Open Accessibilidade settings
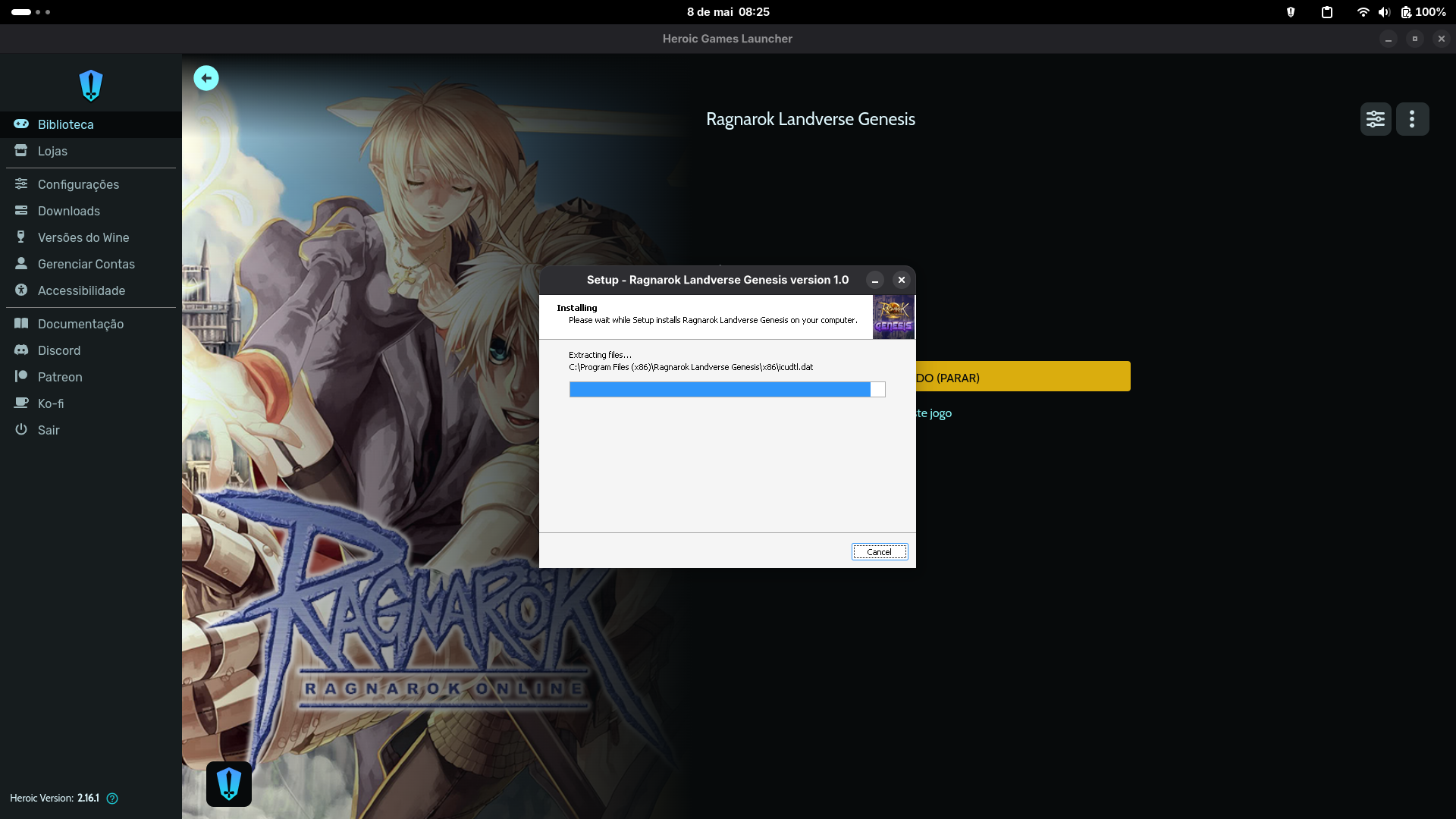 (91, 290)
